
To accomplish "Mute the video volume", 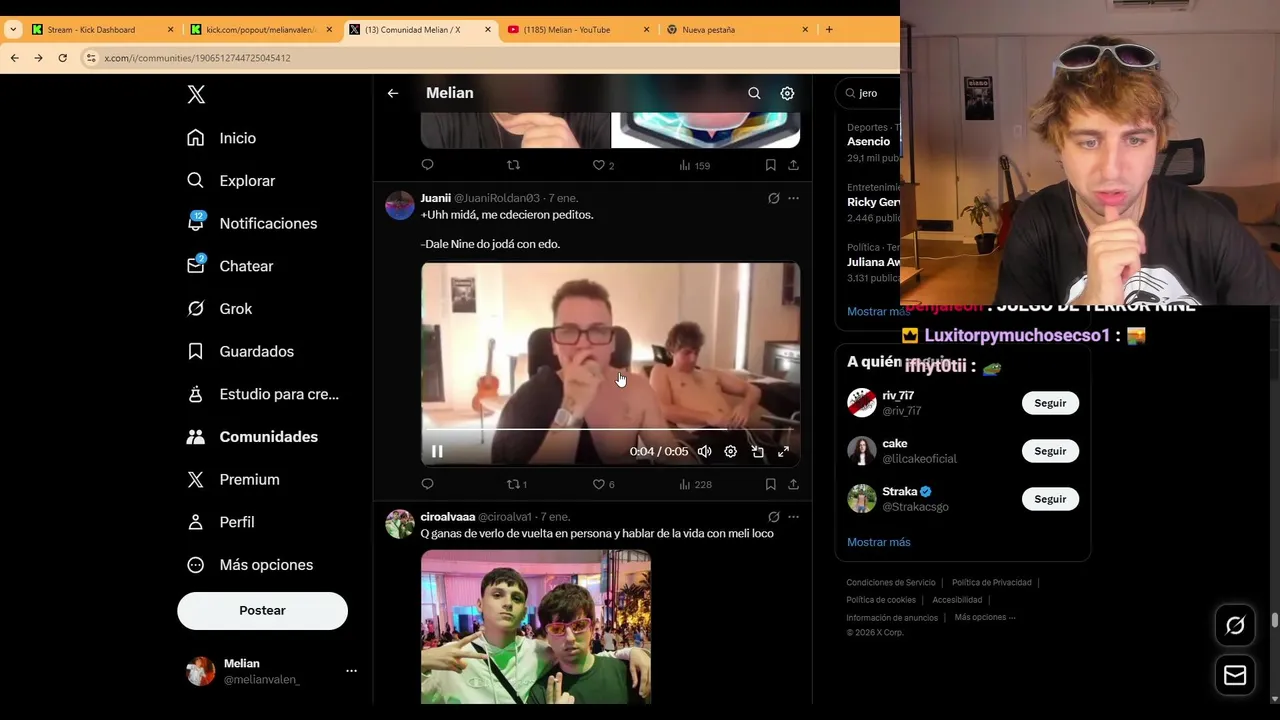I will click(x=704, y=451).
